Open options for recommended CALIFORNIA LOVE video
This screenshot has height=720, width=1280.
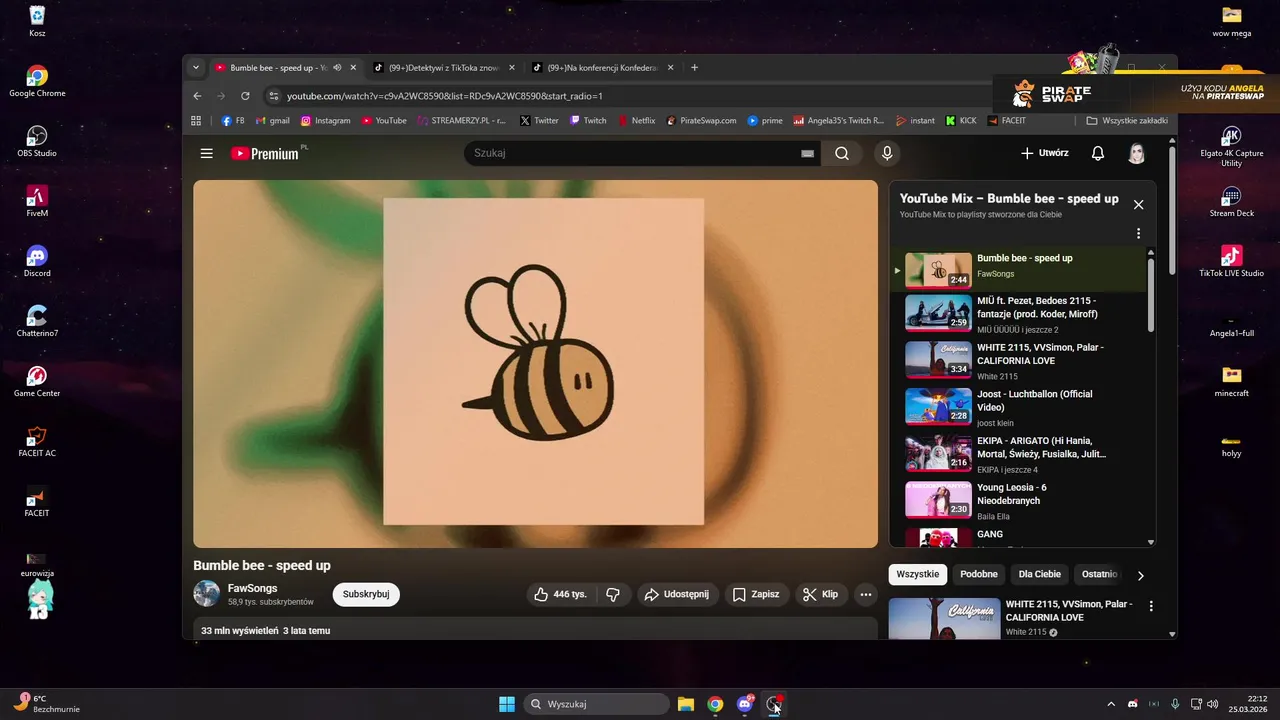coord(1151,606)
